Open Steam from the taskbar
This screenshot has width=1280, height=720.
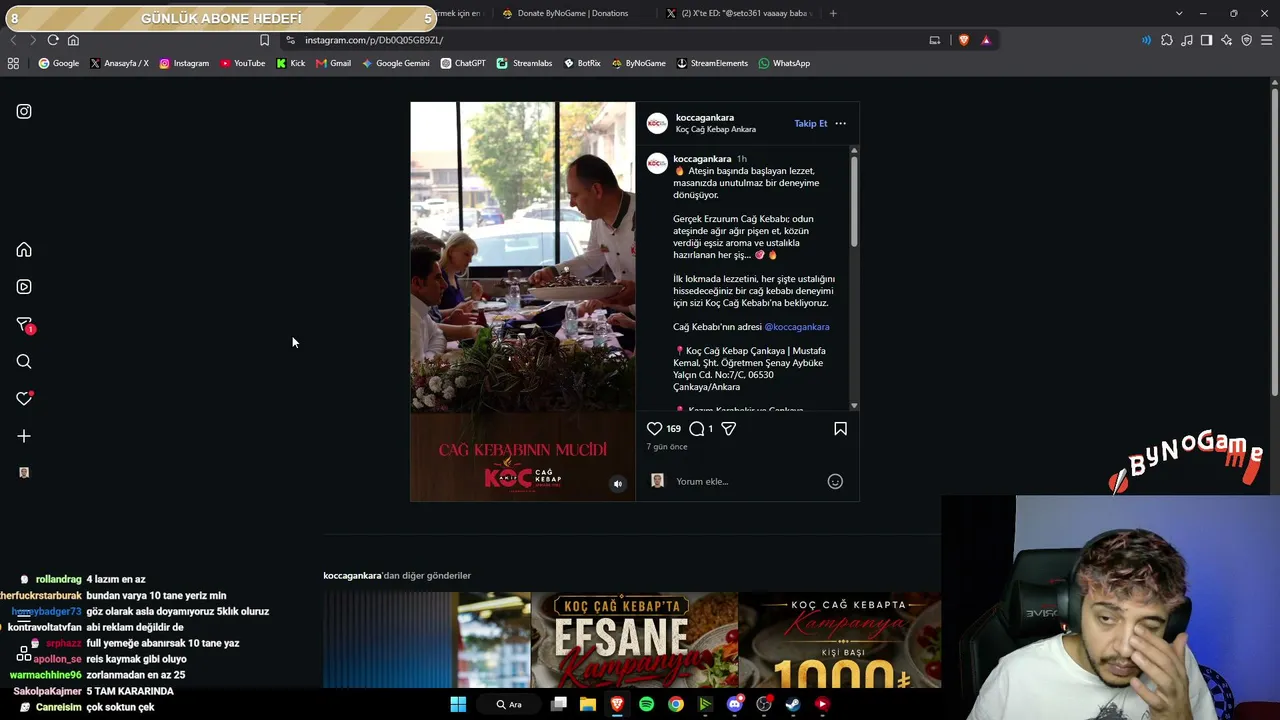pyautogui.click(x=793, y=704)
